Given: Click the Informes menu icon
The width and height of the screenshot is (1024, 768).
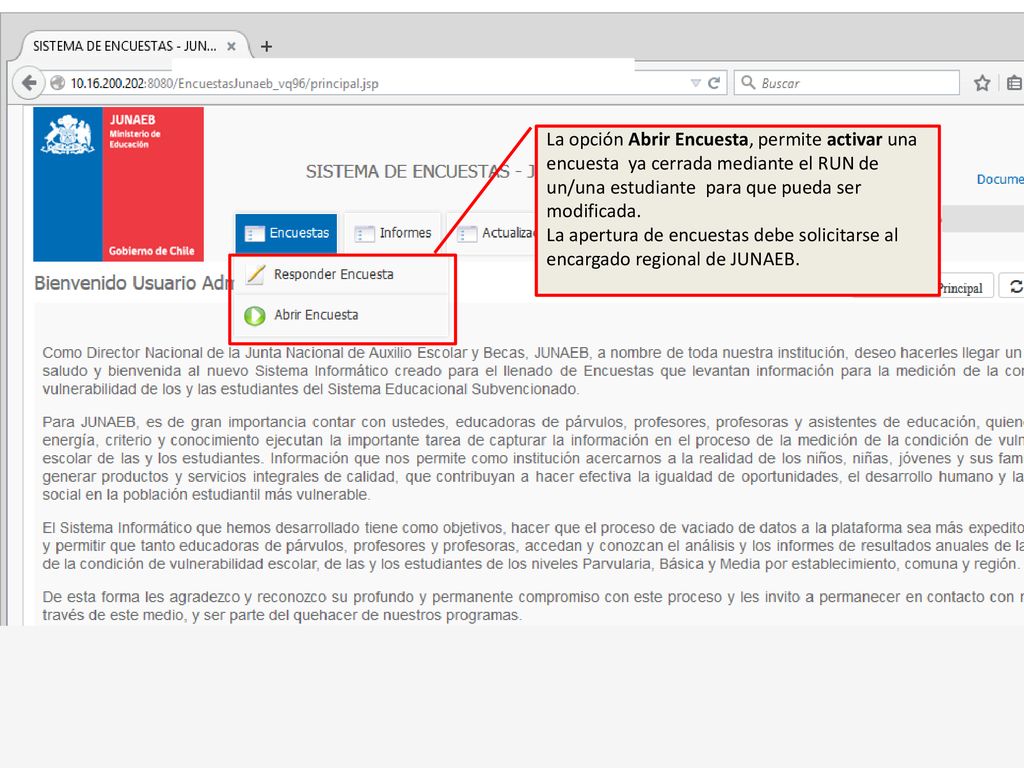Looking at the screenshot, I should [x=364, y=233].
